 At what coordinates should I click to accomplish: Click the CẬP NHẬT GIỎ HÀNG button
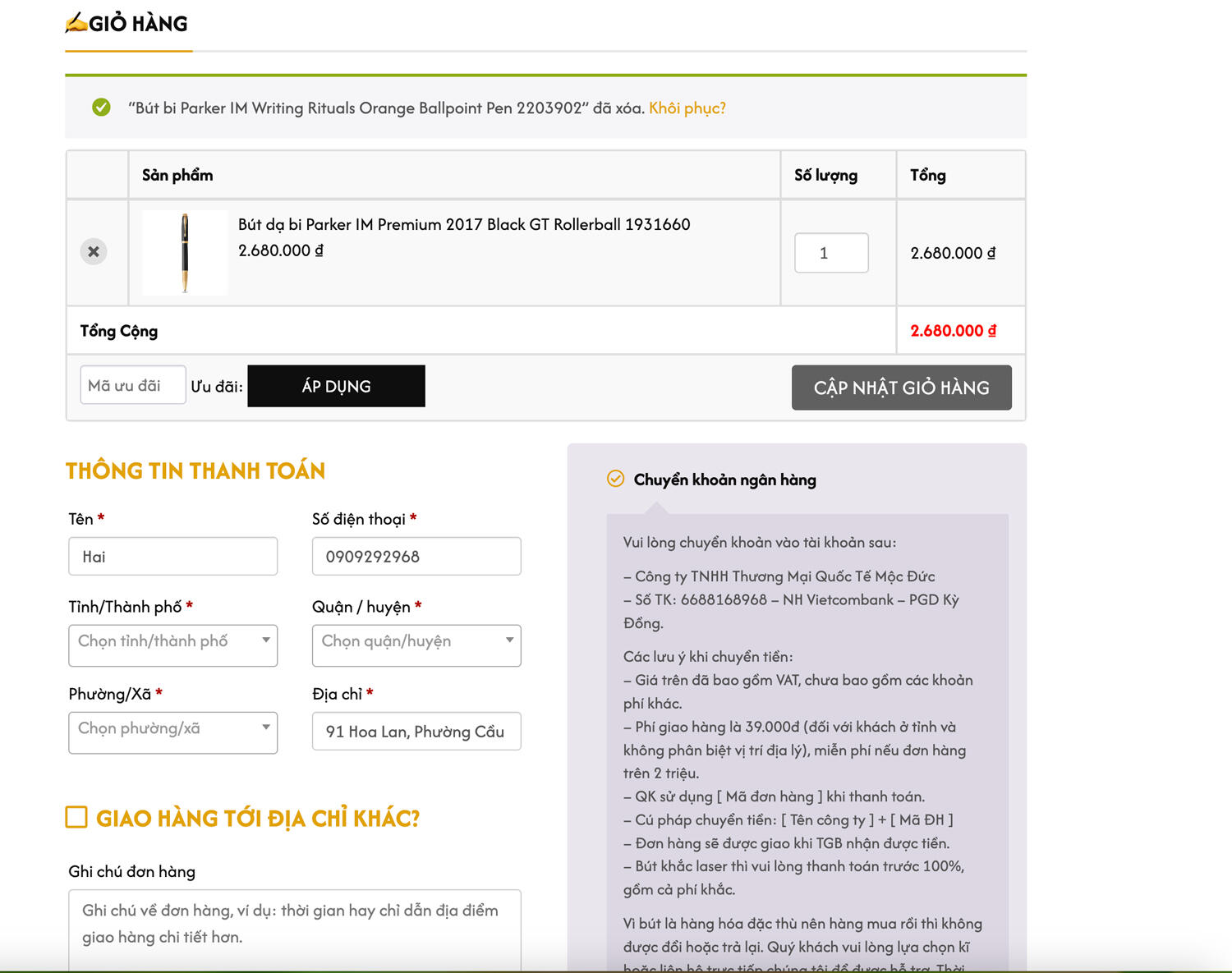[902, 388]
